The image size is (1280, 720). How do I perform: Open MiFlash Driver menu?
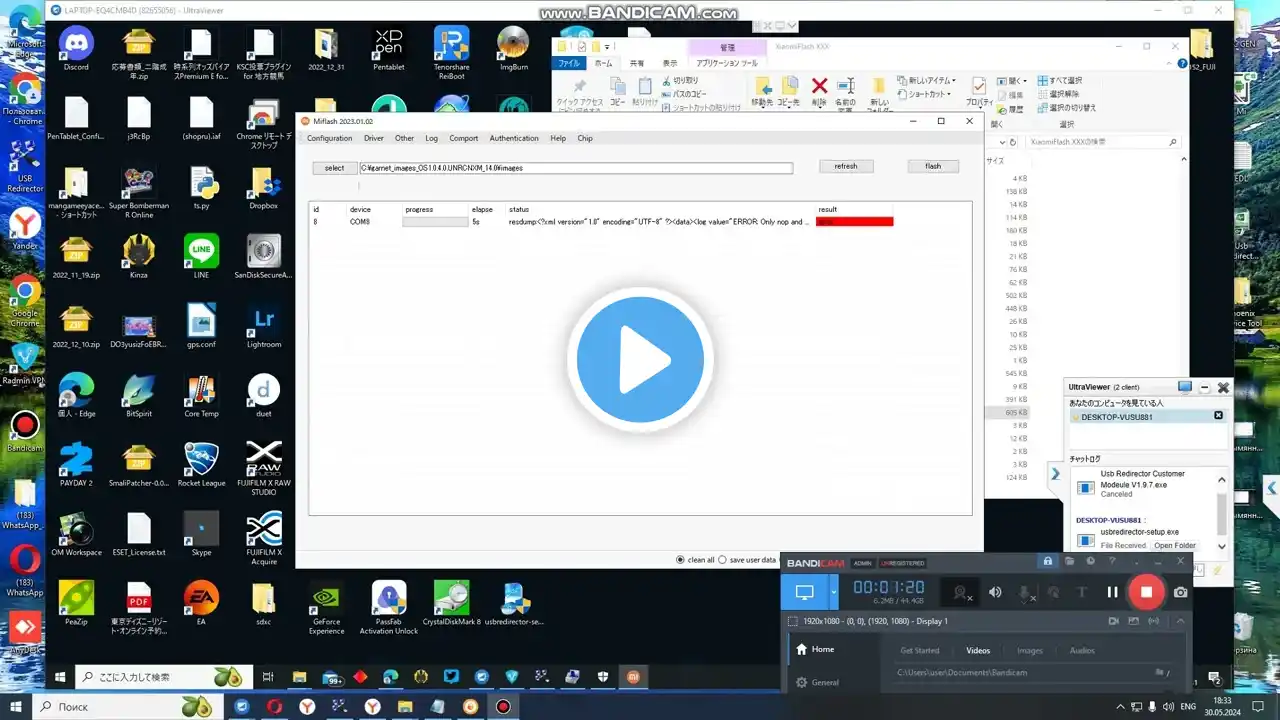click(x=373, y=138)
